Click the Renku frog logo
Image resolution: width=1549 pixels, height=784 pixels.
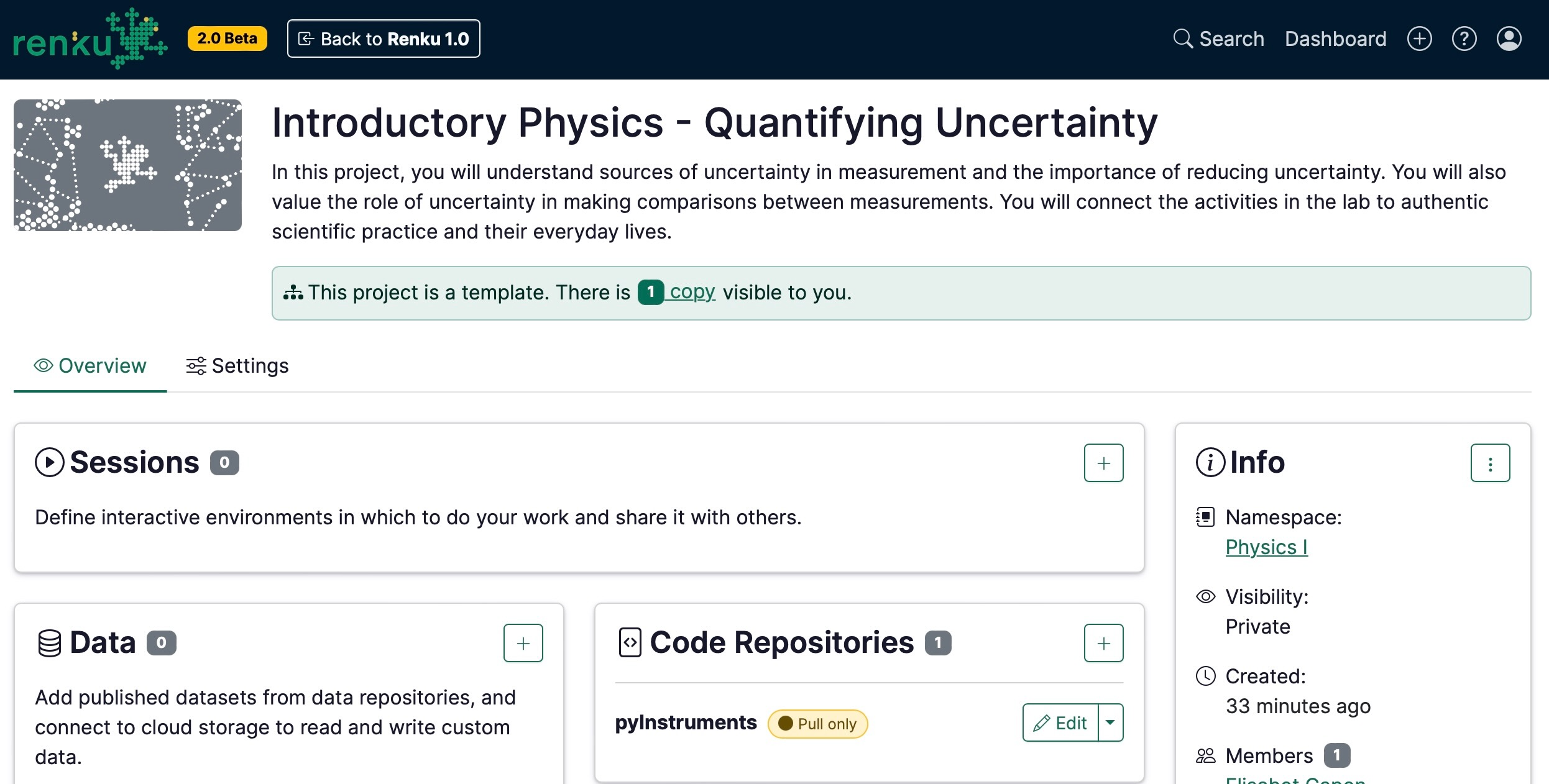[90, 39]
